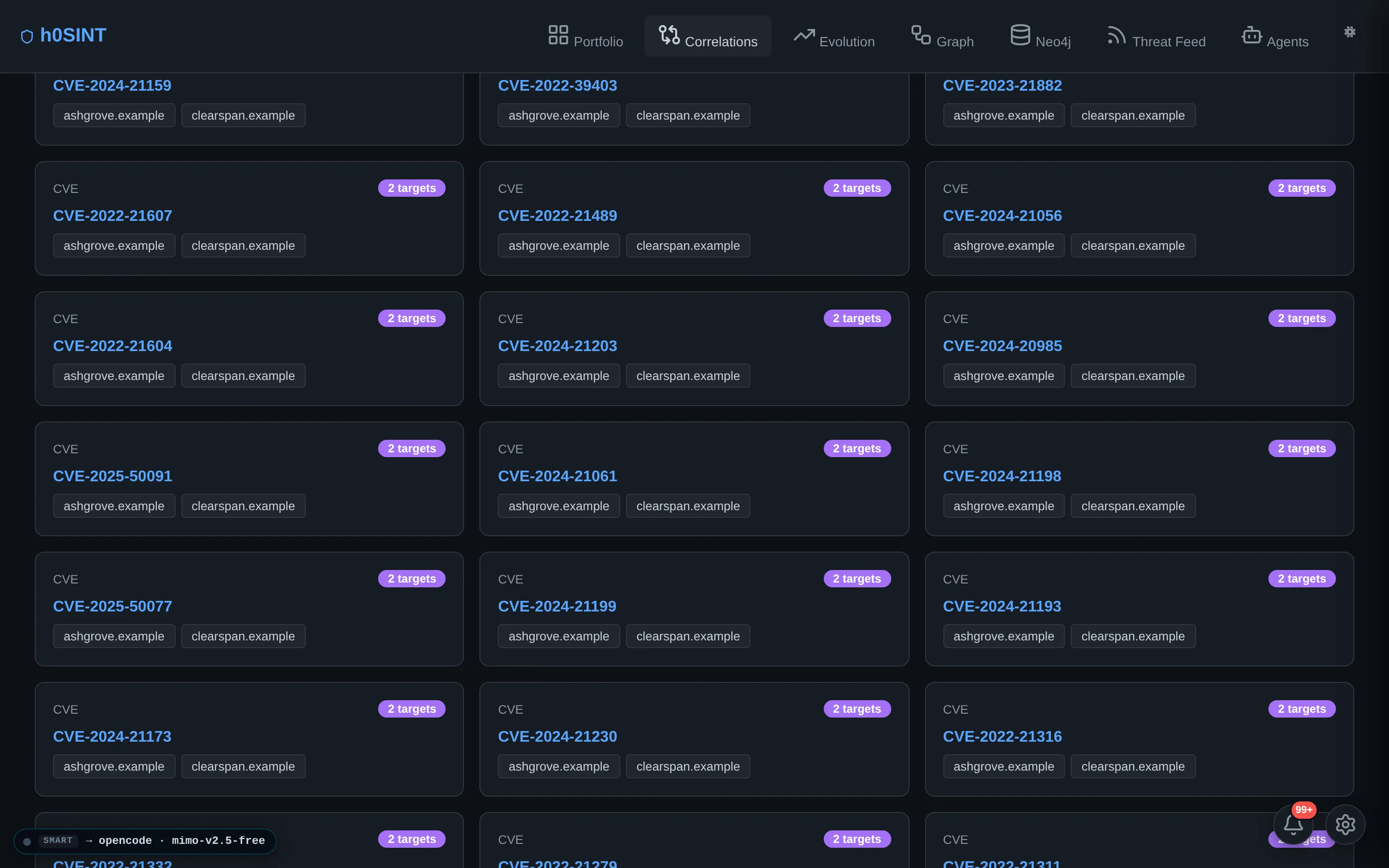
Task: Select ashgrove.example tag under CVE-2024-21173
Action: [114, 767]
